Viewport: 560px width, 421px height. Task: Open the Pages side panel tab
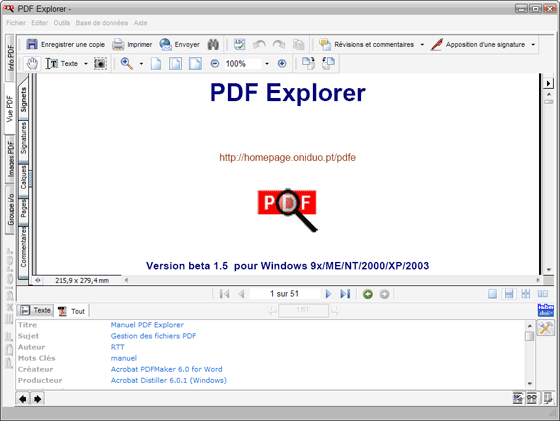click(24, 208)
